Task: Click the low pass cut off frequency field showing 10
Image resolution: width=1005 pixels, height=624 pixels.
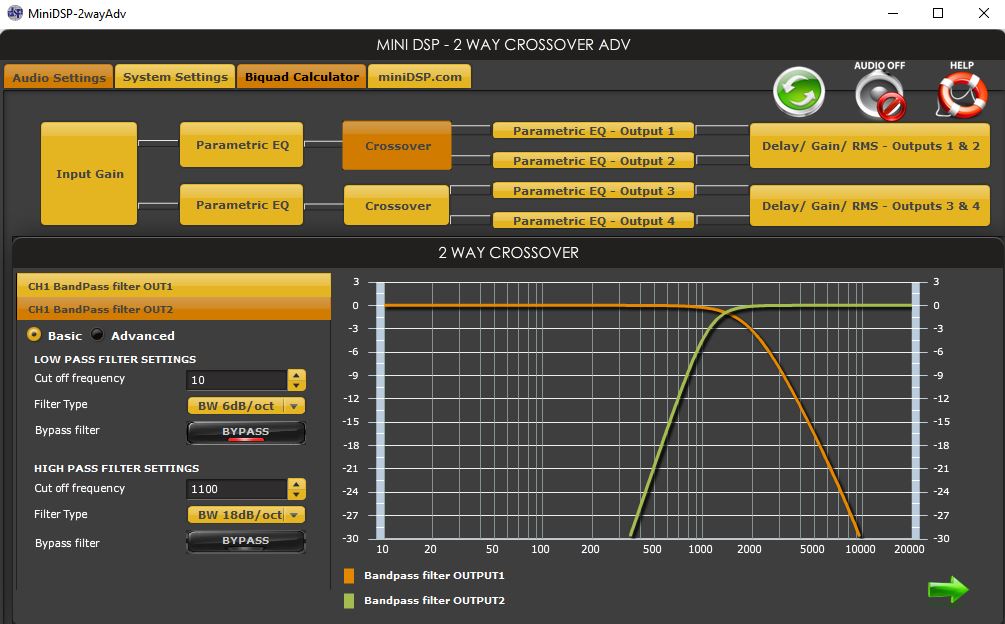Action: (x=237, y=380)
